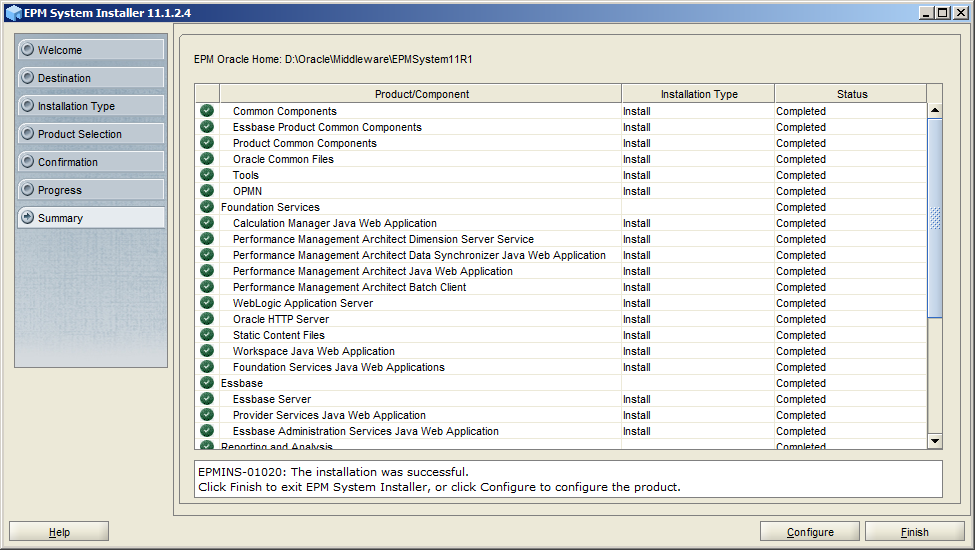The width and height of the screenshot is (975, 550).
Task: Click the vertical scrollbar thumb in the component table
Action: pos(935,218)
